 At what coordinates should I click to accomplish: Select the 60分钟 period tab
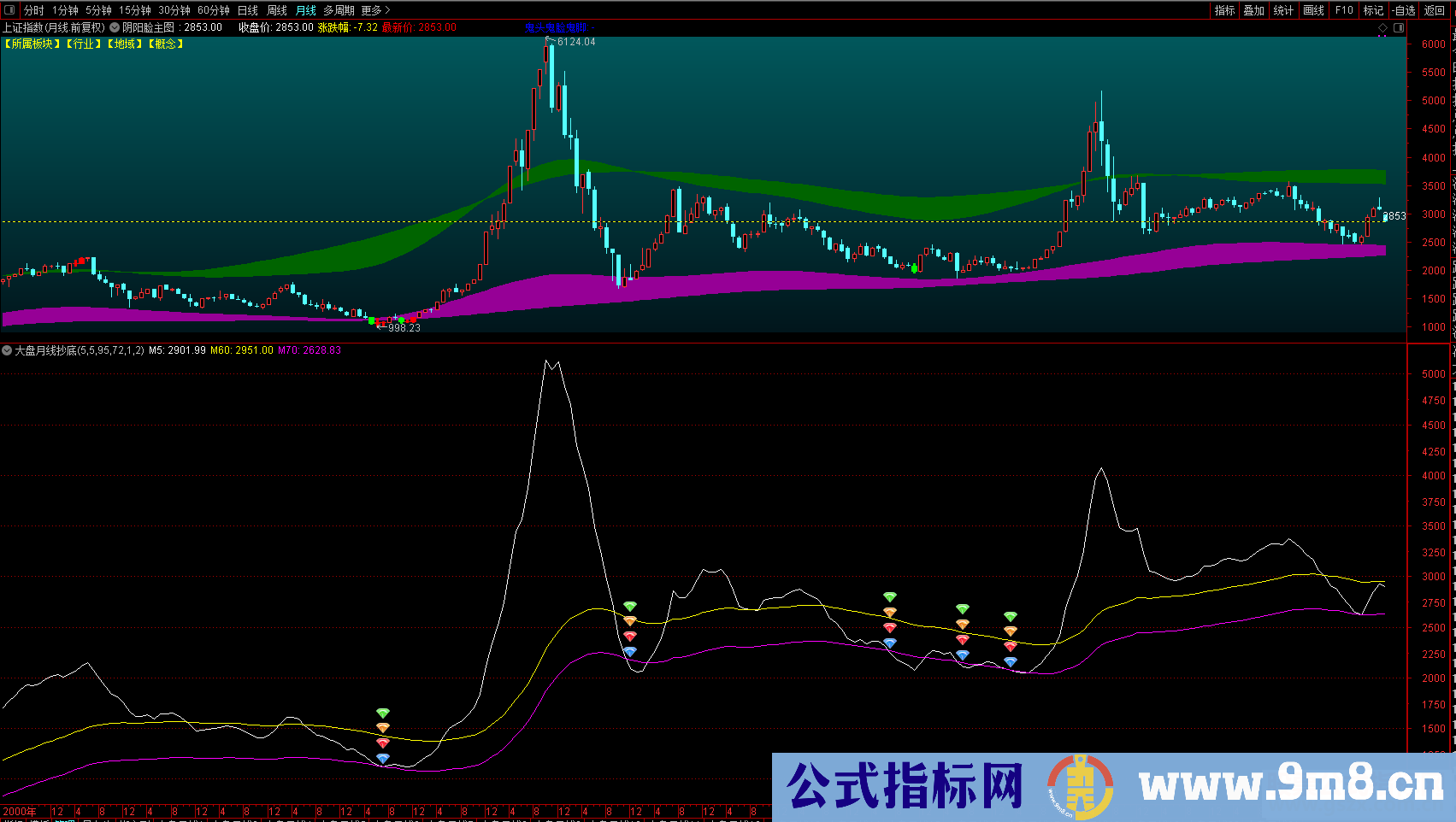pos(214,10)
